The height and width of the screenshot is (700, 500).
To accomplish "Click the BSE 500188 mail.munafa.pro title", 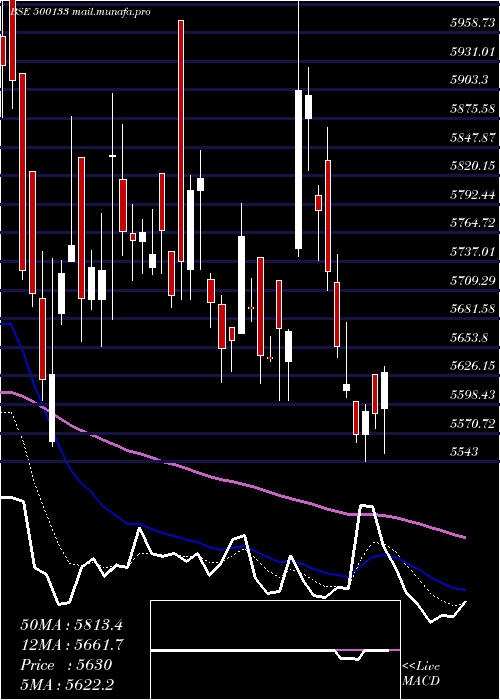I will coord(80,12).
